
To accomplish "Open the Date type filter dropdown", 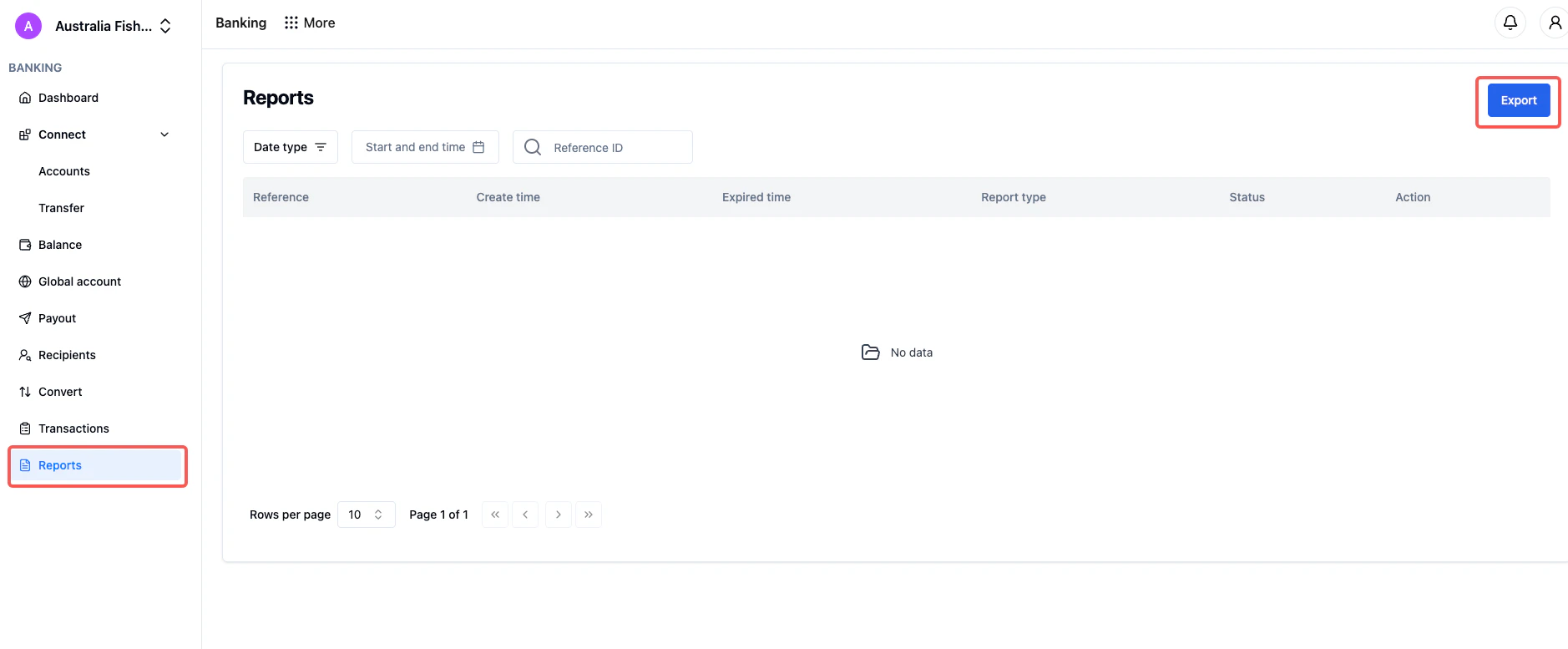I will click(290, 147).
